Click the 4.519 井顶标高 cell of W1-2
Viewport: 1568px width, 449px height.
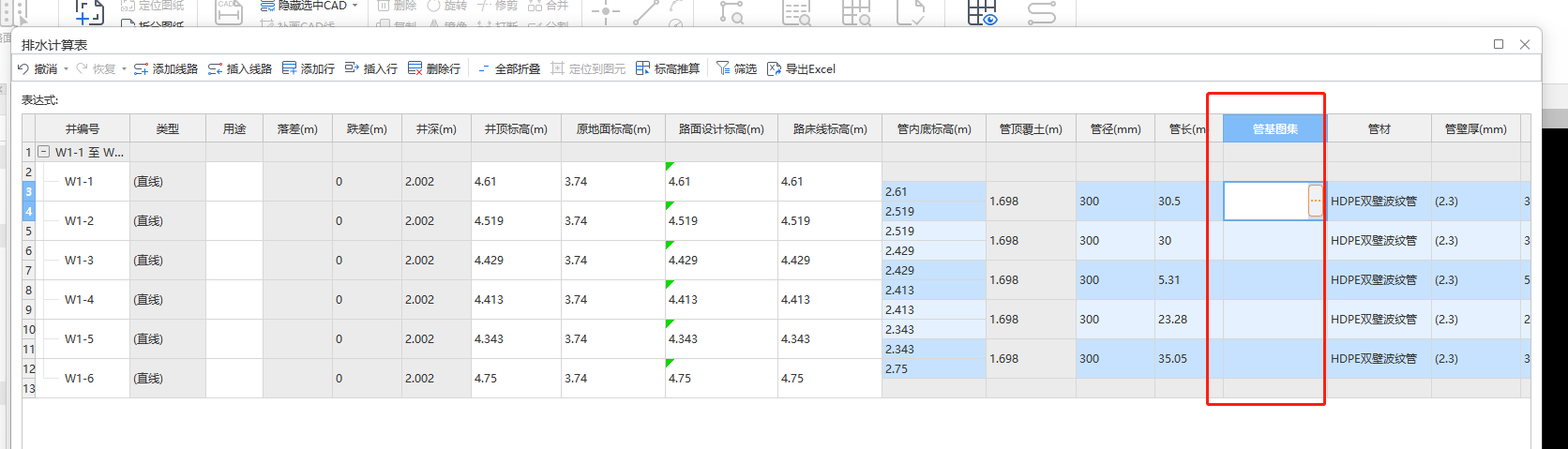(x=516, y=220)
